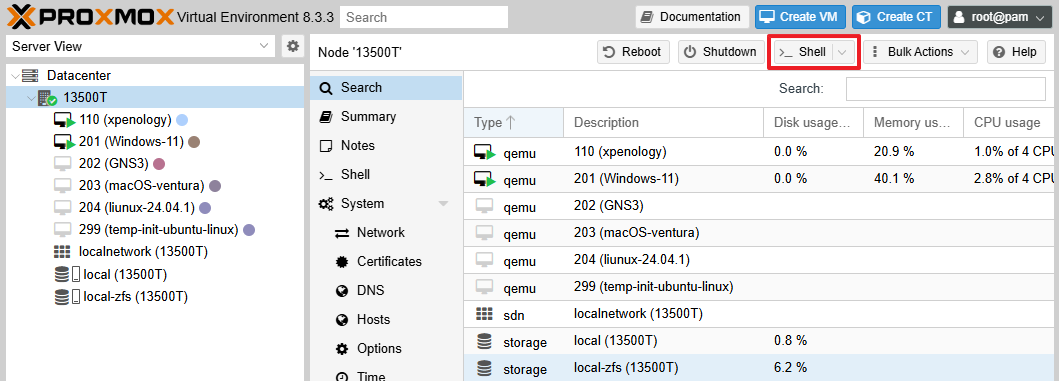
Task: Open the root@pam user menu
Action: coord(999,17)
